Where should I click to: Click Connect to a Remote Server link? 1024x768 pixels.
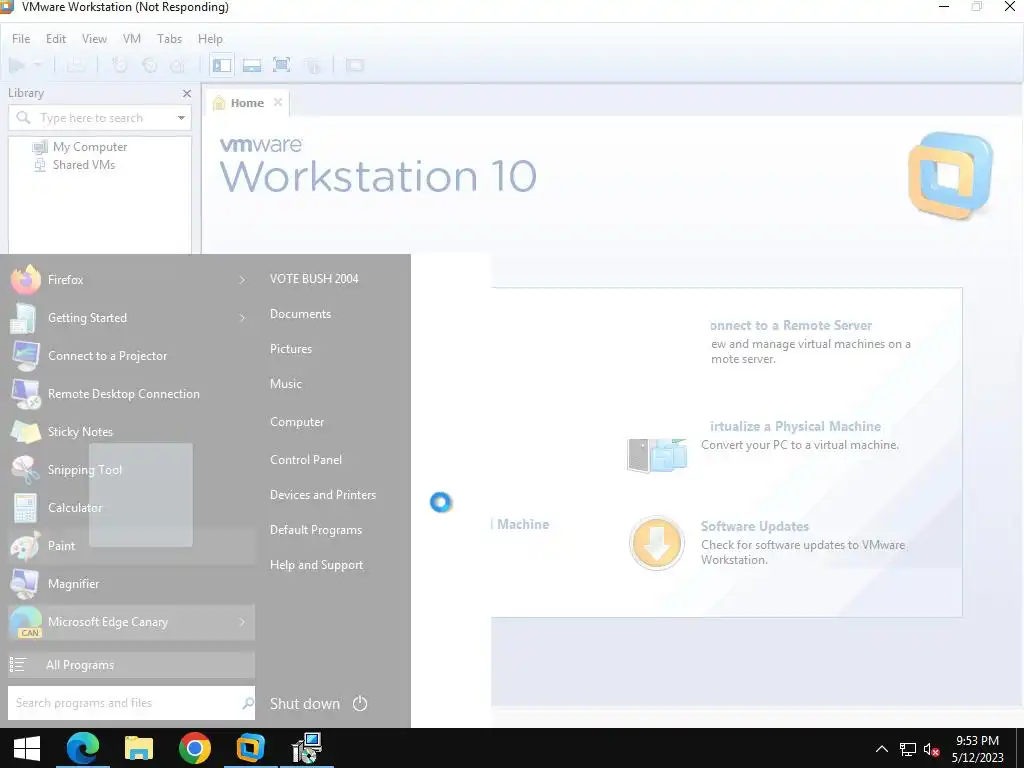[791, 325]
